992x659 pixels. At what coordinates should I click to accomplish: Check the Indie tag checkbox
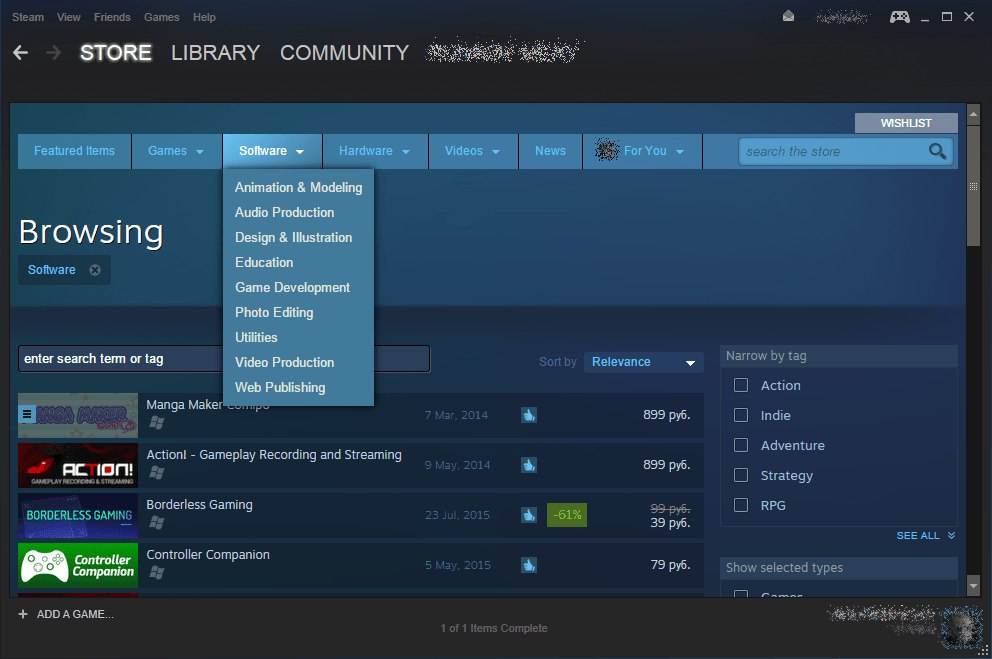click(741, 415)
